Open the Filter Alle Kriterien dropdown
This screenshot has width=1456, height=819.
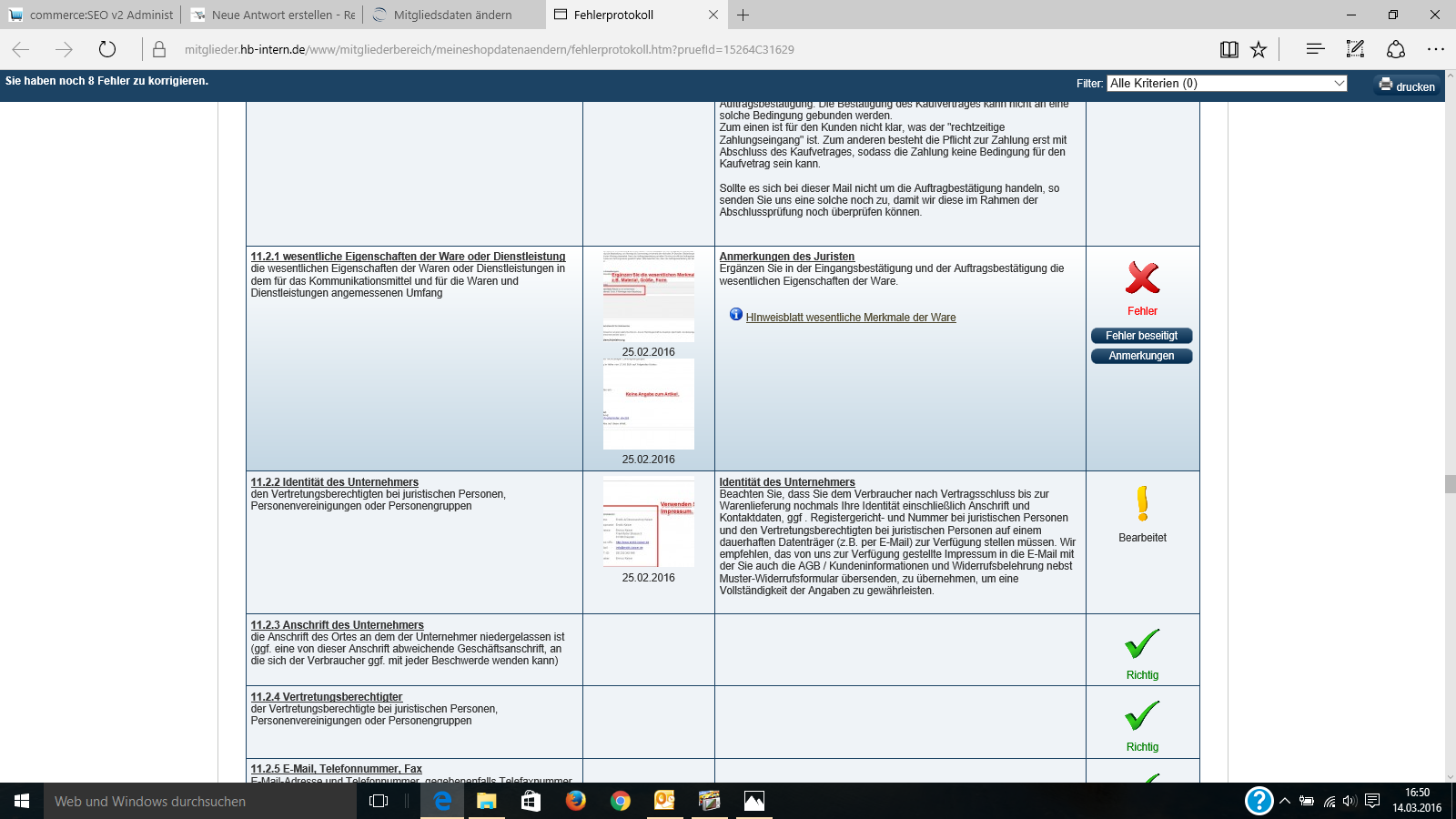(x=1226, y=83)
